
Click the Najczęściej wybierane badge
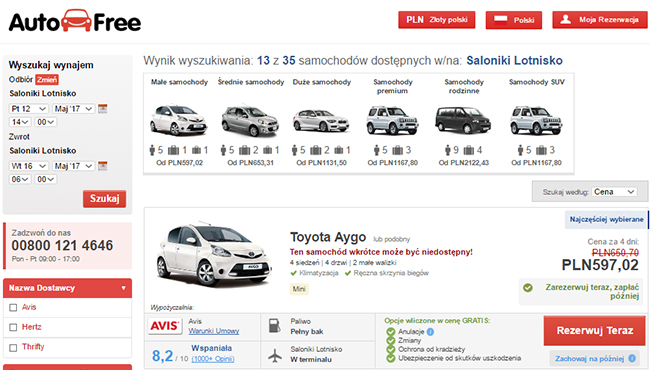click(x=606, y=219)
